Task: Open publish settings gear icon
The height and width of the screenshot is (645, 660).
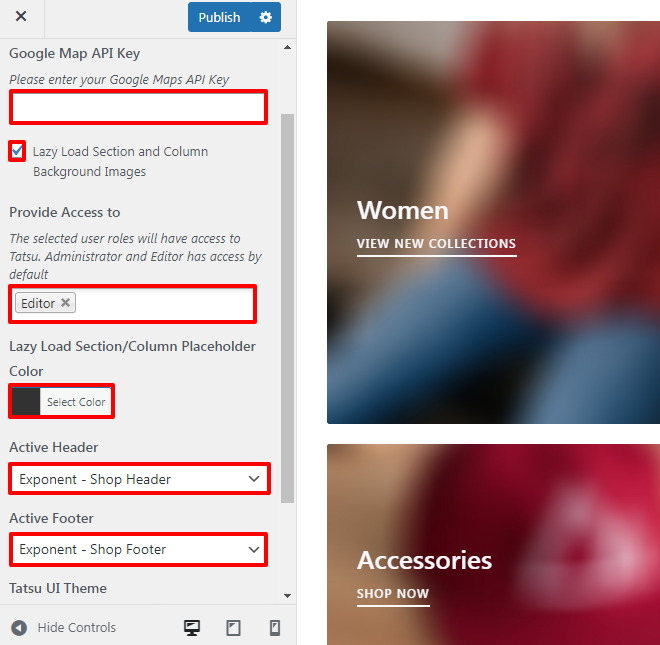Action: pos(266,17)
